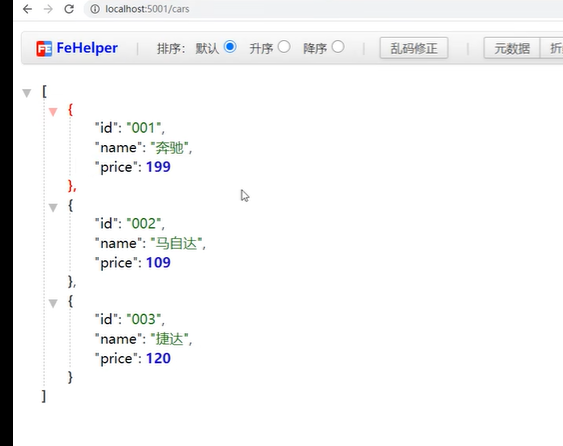Focus the localhost:5001/cars address bar
Screen dimensions: 563x446
coord(323,9)
